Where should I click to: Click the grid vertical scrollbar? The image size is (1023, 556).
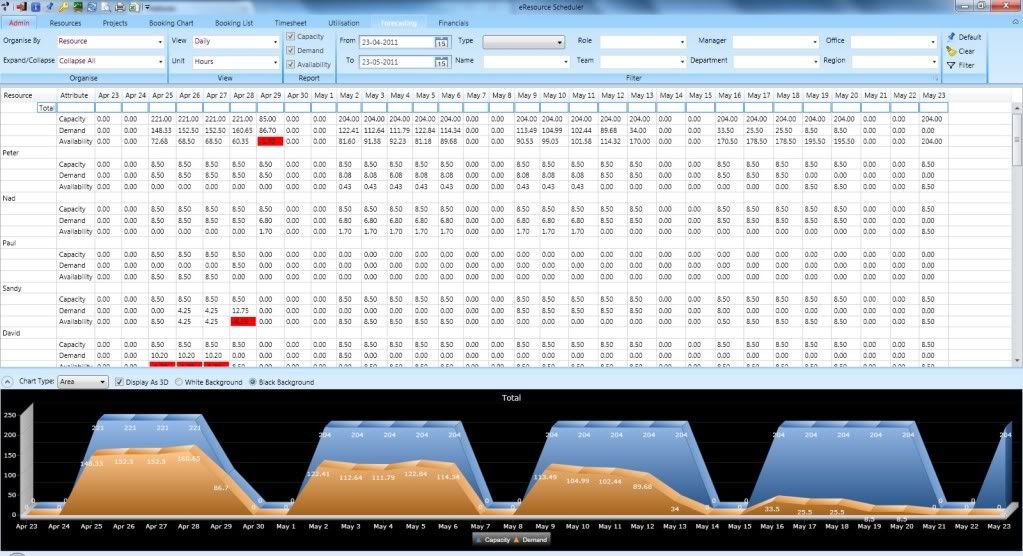pos(1017,234)
